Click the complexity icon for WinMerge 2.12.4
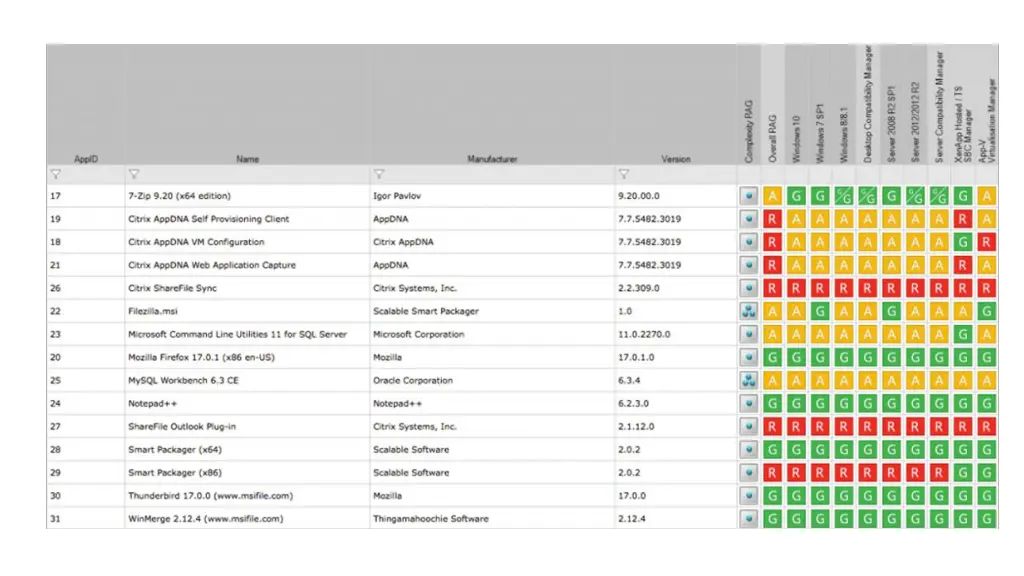The height and width of the screenshot is (576, 1024). (749, 519)
